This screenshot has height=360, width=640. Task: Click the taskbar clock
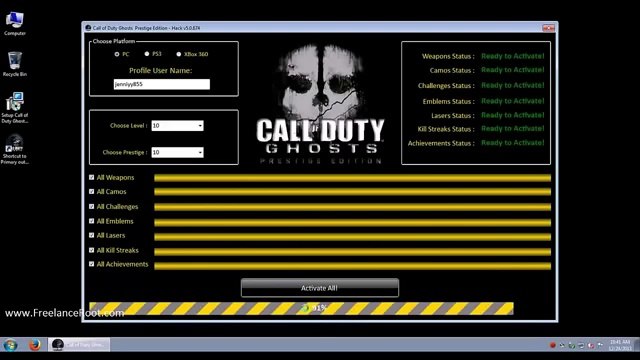point(620,345)
